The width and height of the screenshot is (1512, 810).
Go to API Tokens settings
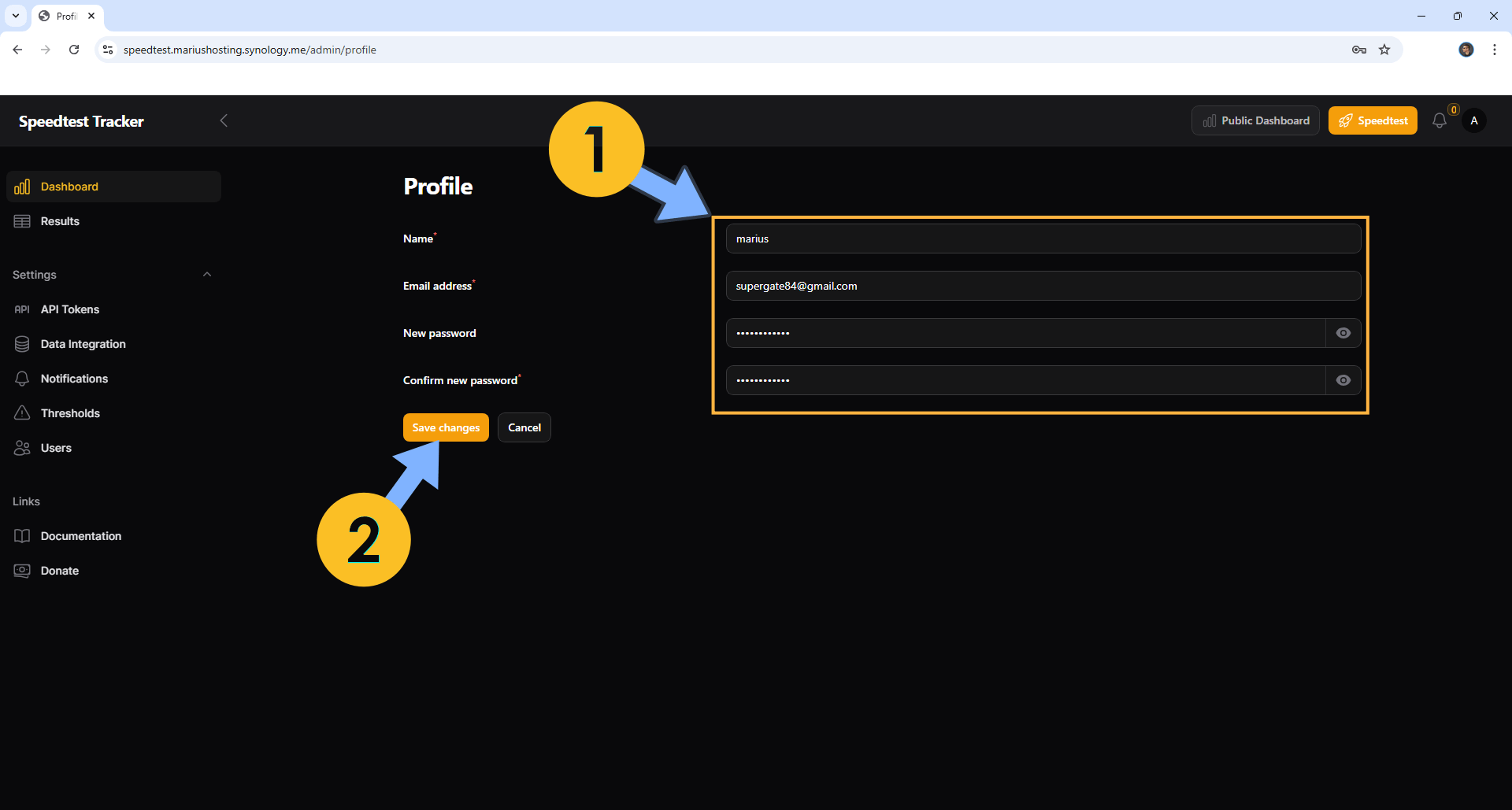[69, 309]
